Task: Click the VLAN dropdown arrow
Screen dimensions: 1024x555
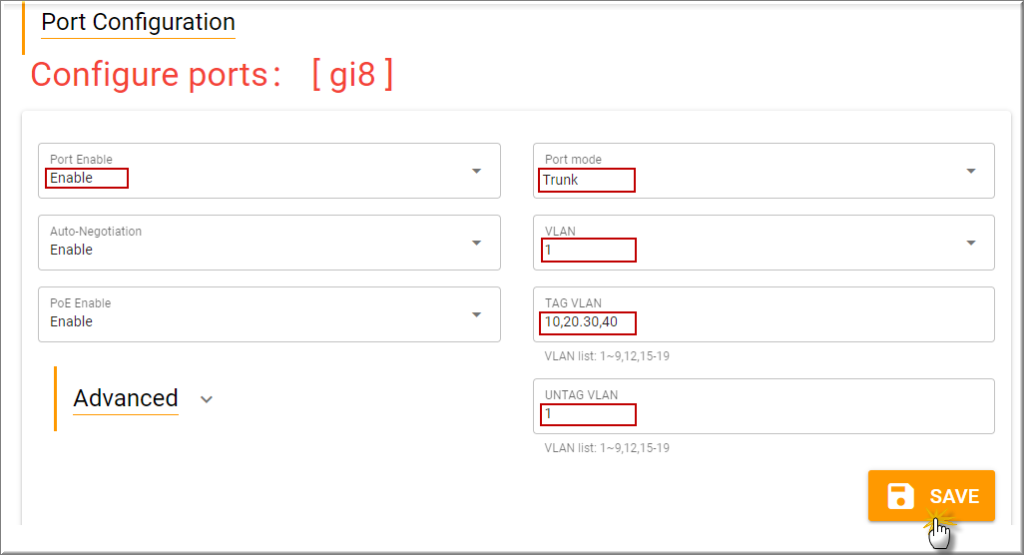Action: [971, 243]
